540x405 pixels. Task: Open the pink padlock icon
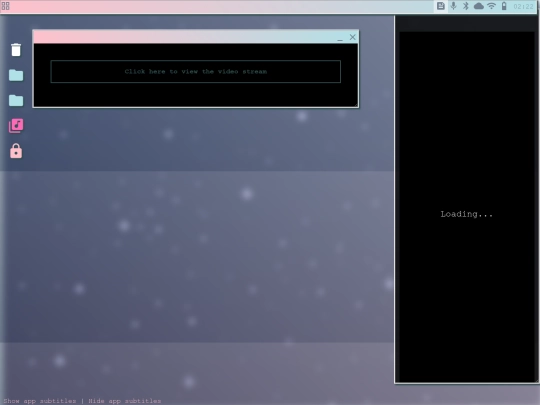coord(16,151)
